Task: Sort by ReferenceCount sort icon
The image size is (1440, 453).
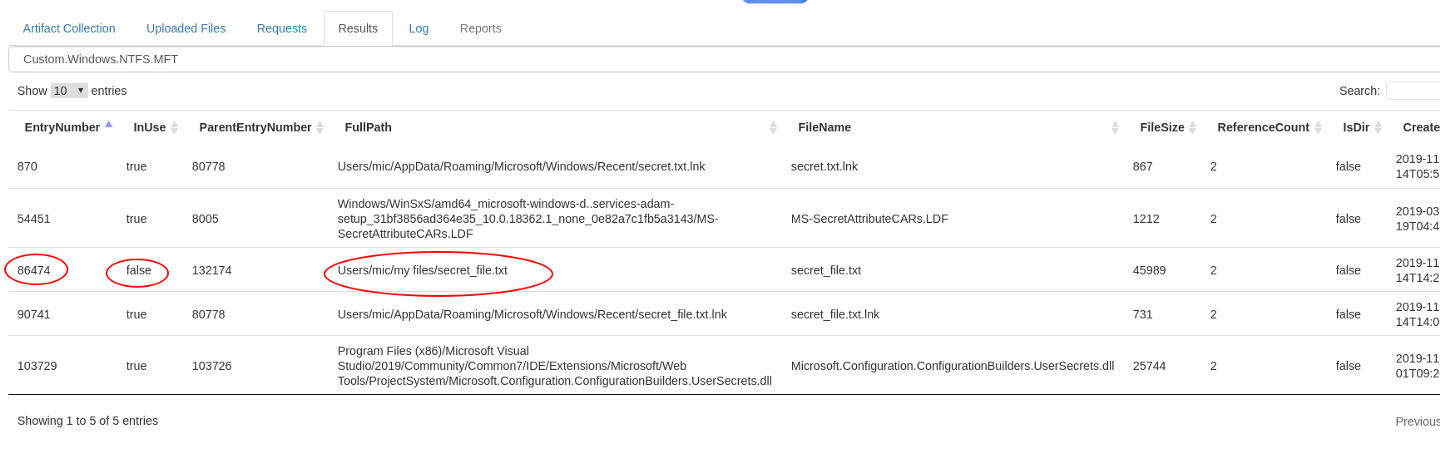Action: point(1318,128)
